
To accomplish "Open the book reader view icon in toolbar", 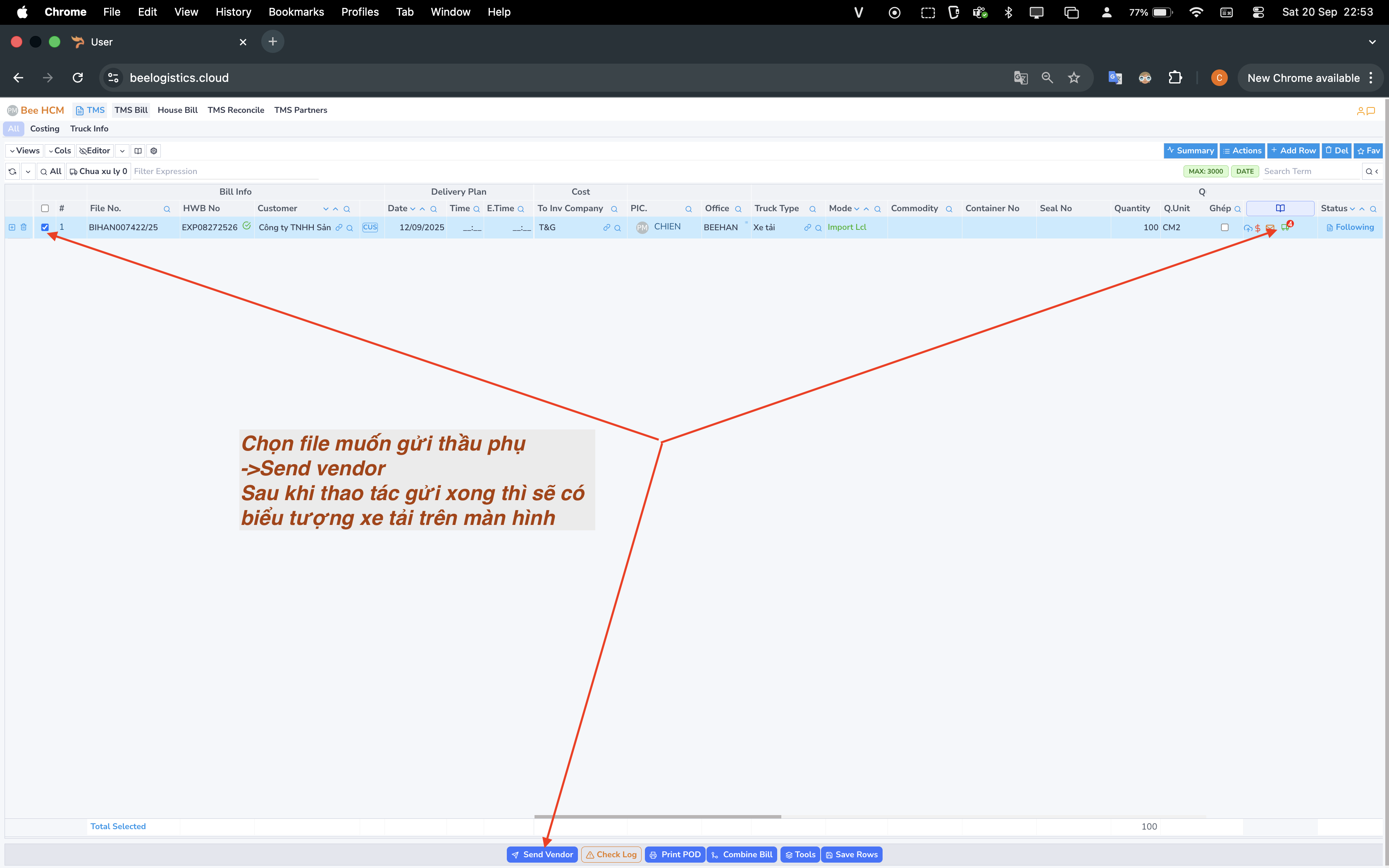I will click(138, 150).
